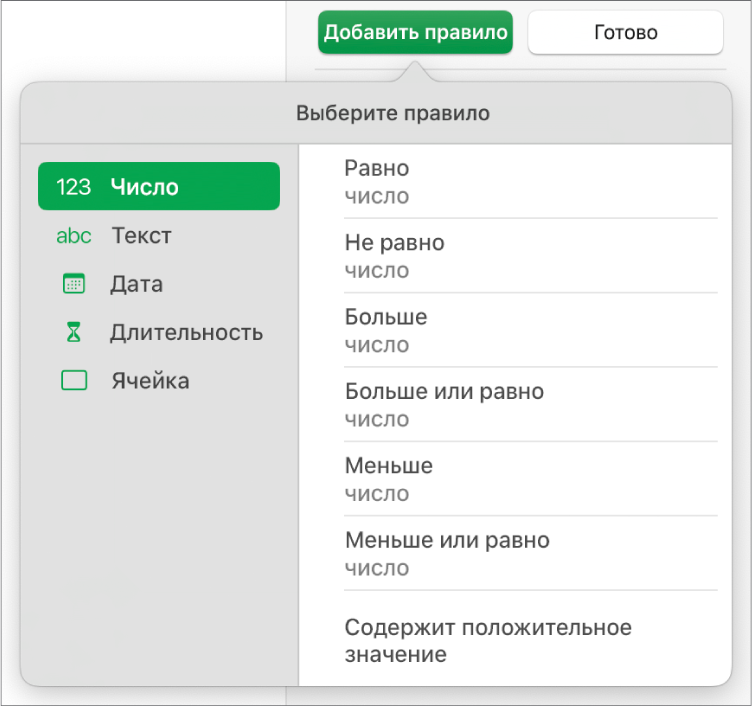The height and width of the screenshot is (708, 753).
Task: Select the abc Текст category icon
Action: click(x=73, y=236)
